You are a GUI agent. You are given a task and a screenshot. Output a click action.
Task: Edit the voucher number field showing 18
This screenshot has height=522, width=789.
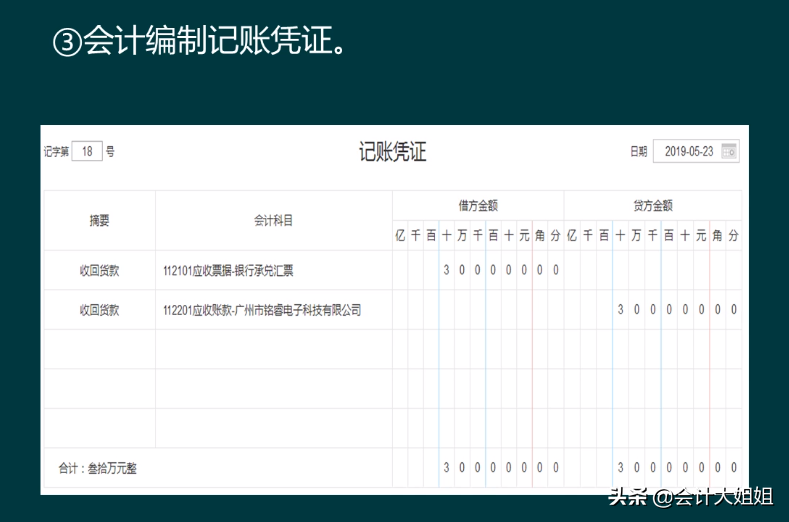point(87,151)
